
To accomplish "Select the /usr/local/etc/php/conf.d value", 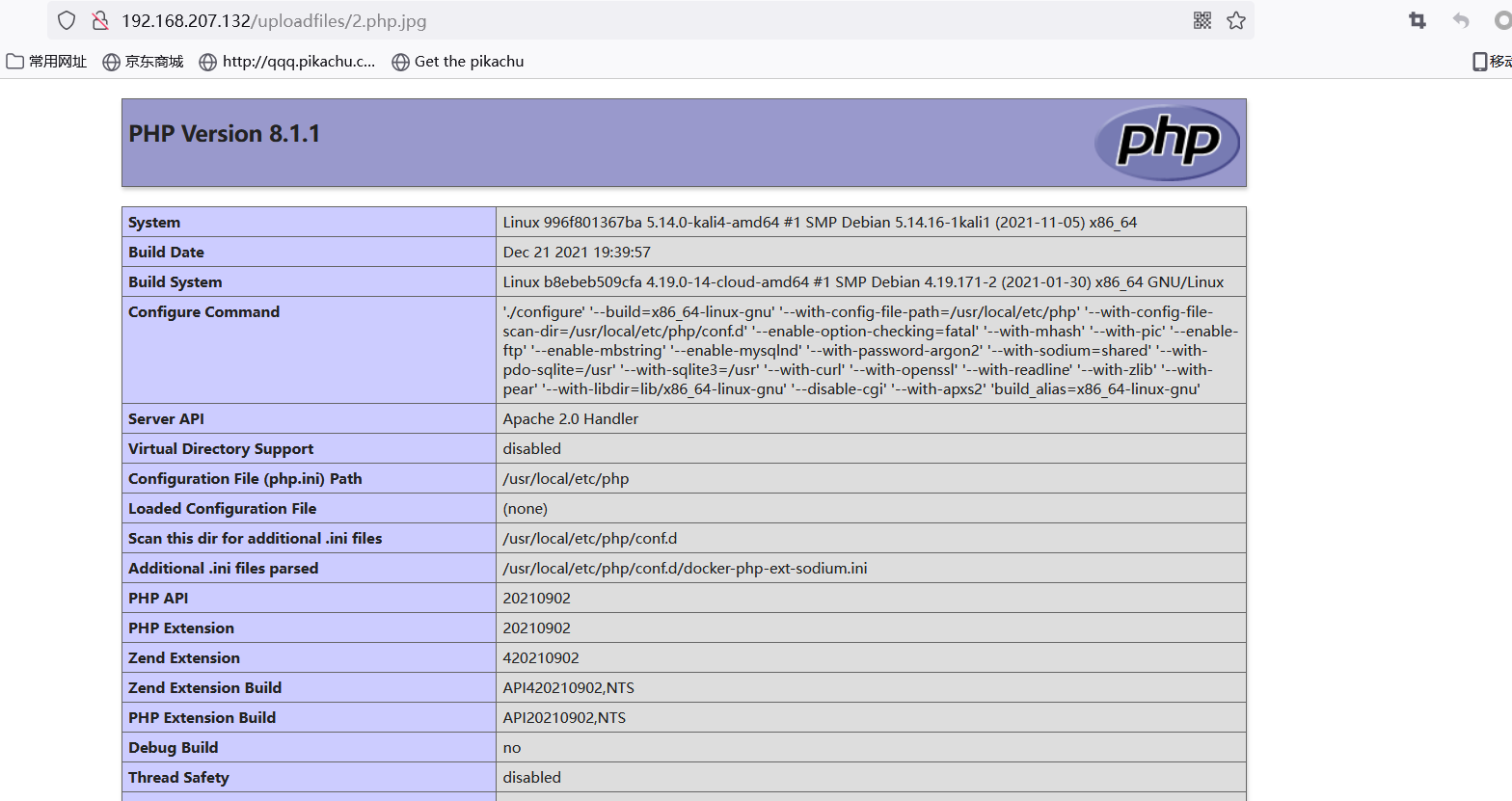I will 590,539.
